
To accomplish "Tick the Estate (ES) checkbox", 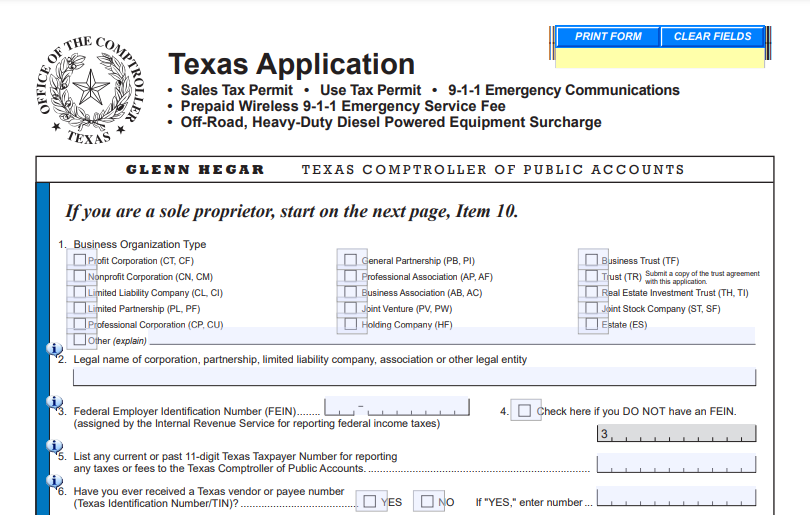I will [x=591, y=323].
